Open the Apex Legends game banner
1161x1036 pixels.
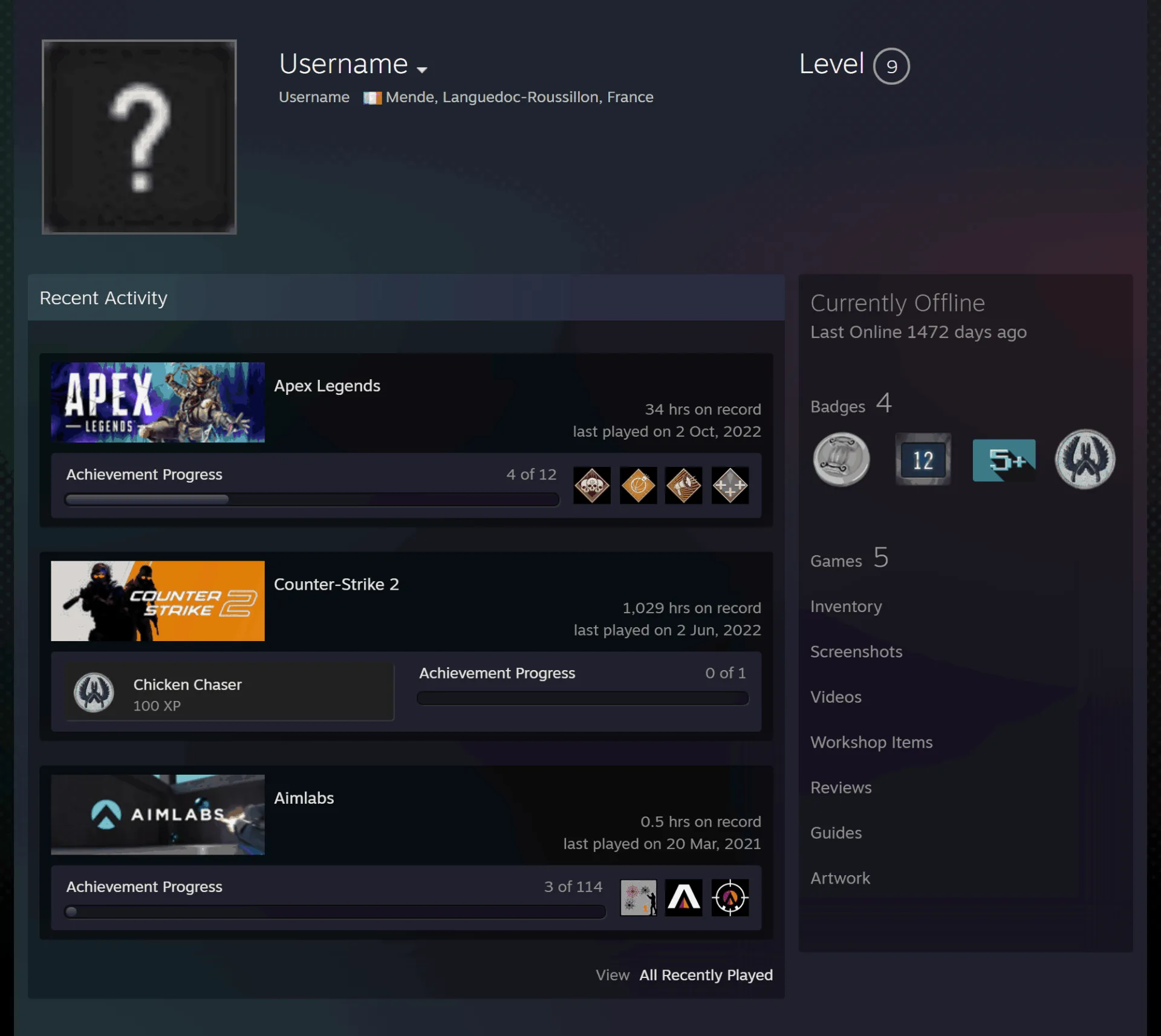158,402
